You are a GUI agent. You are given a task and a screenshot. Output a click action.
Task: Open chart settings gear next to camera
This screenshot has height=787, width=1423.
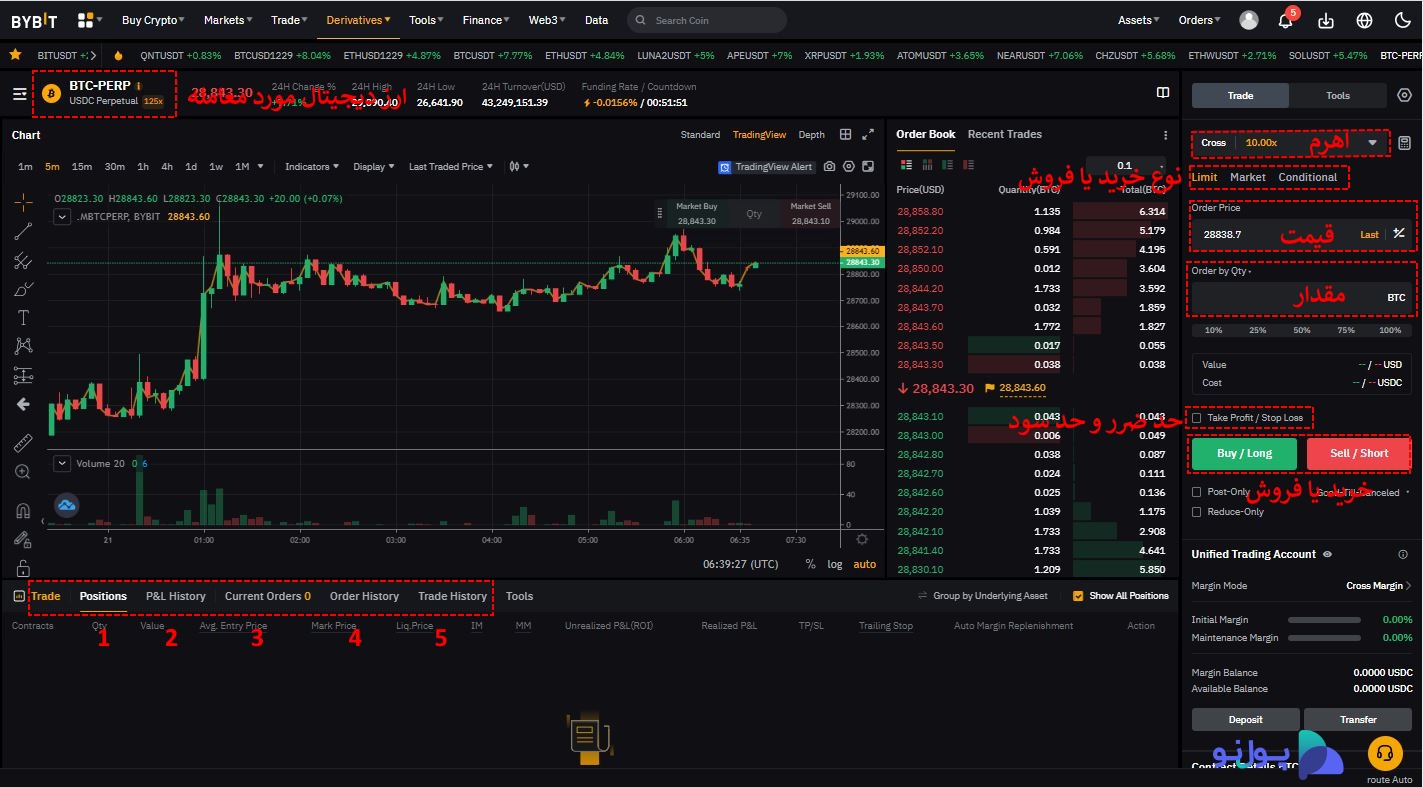point(849,167)
